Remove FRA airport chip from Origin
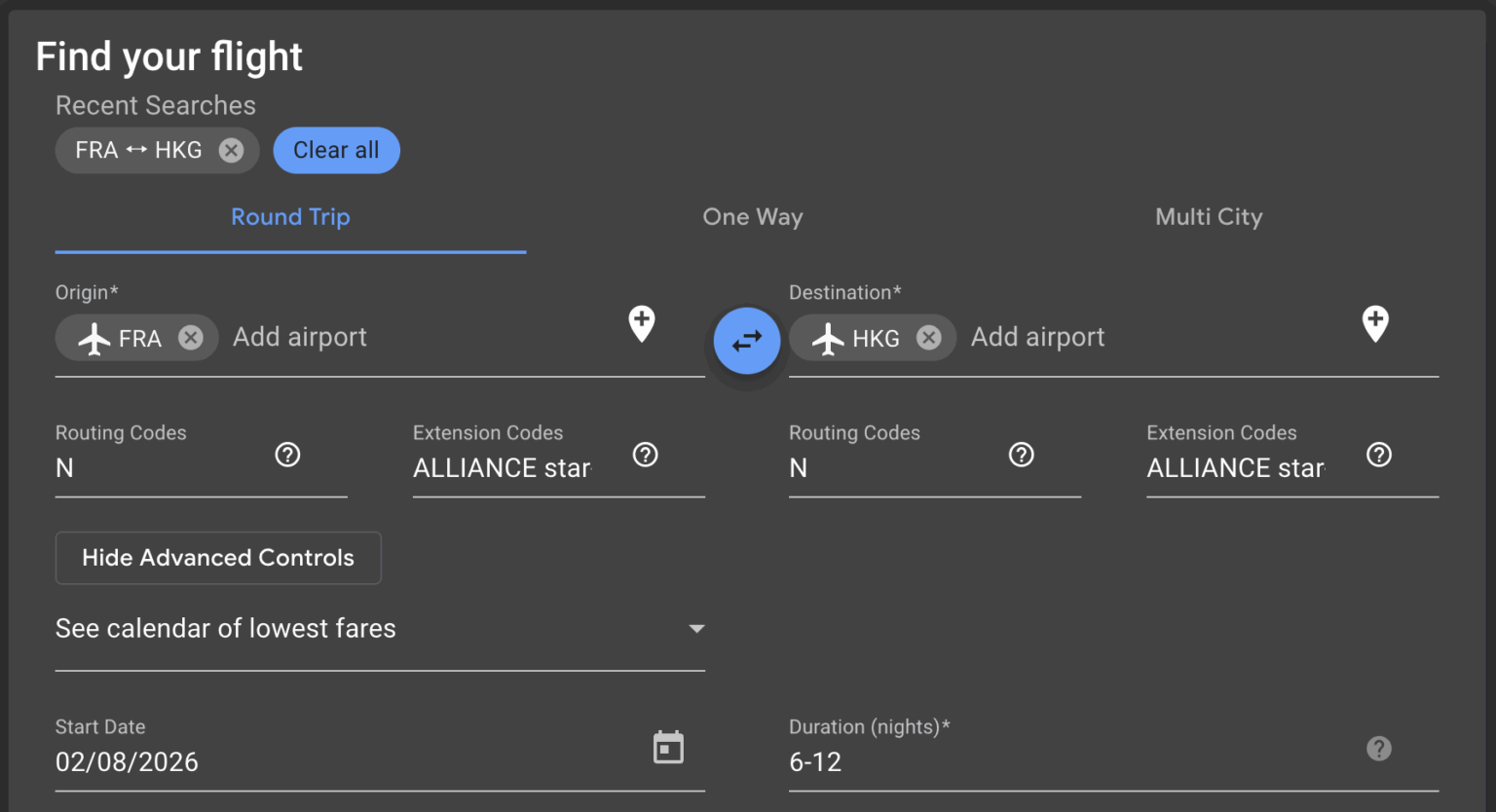This screenshot has height=812, width=1496. (x=191, y=338)
